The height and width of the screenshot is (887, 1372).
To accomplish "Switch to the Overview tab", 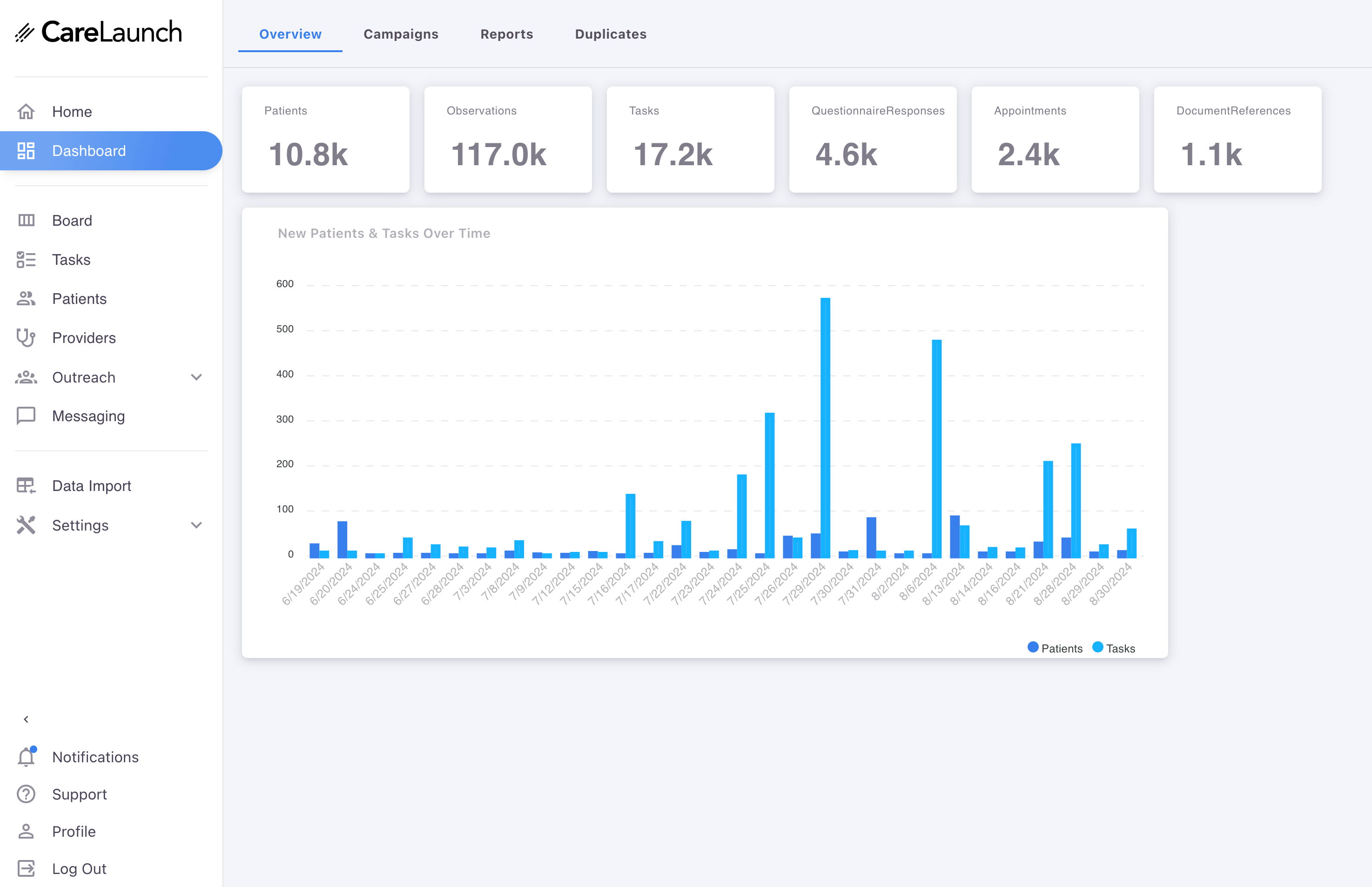I will click(x=290, y=34).
